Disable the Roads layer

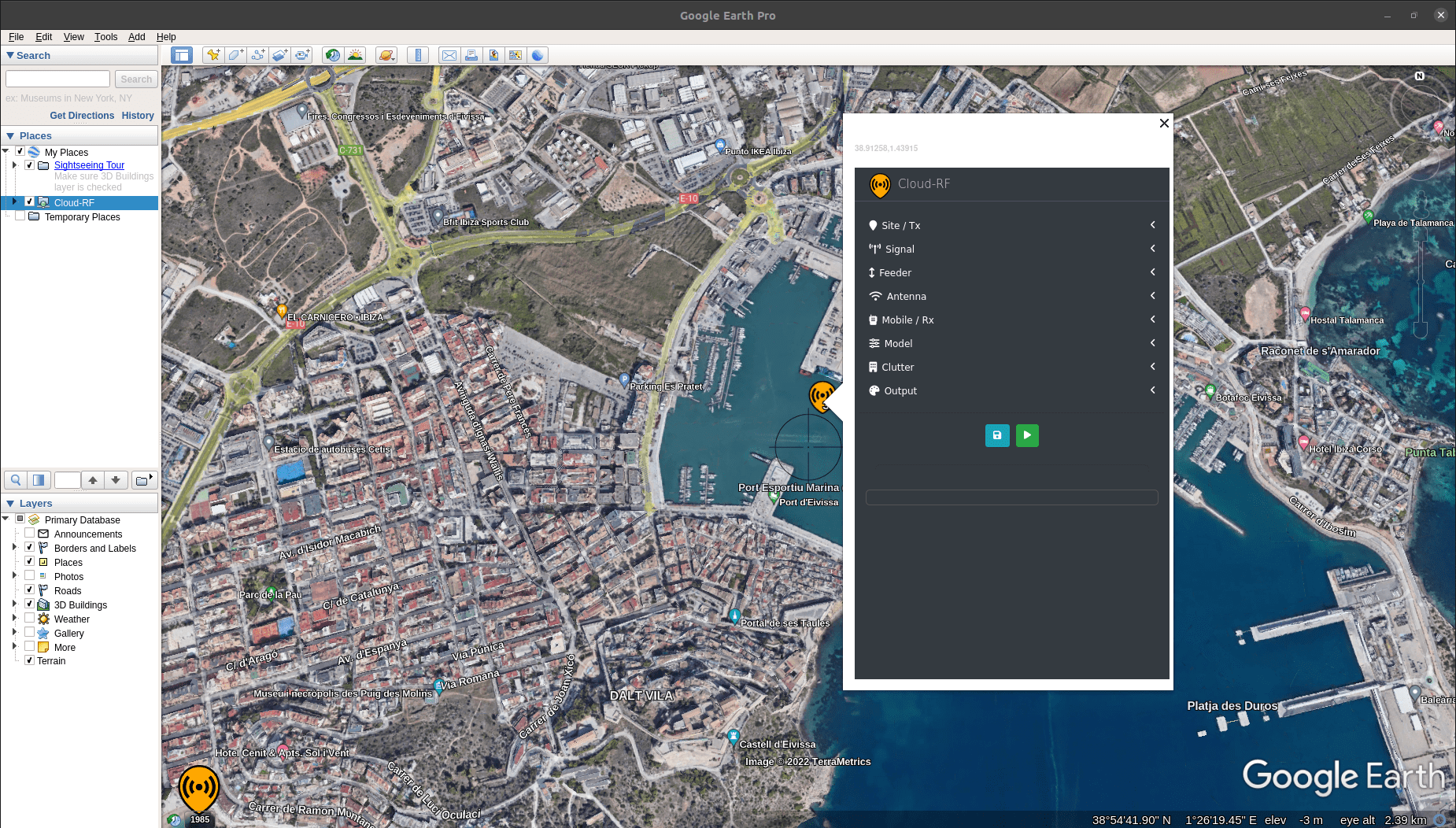30,590
